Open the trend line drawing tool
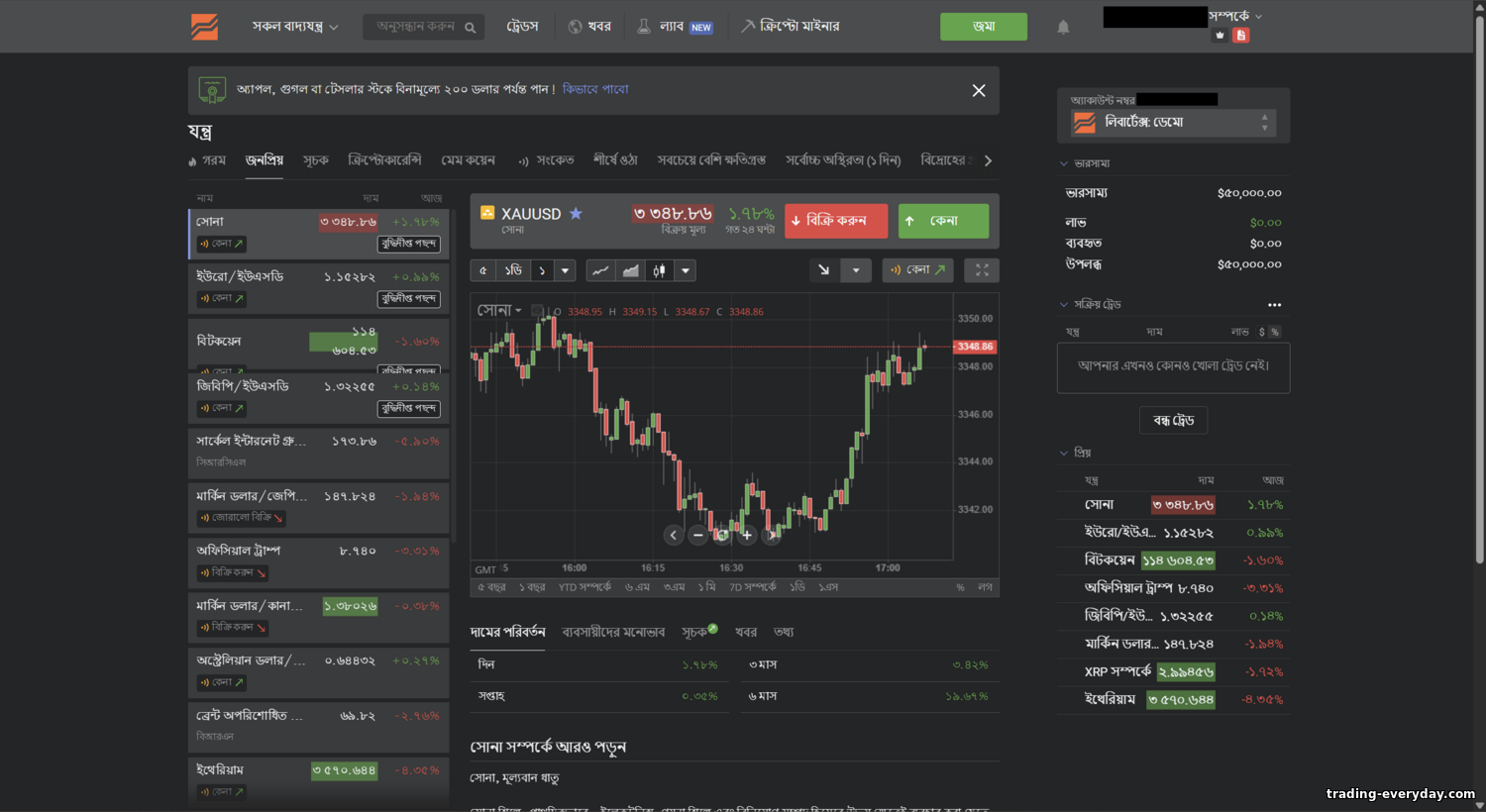 coord(824,269)
